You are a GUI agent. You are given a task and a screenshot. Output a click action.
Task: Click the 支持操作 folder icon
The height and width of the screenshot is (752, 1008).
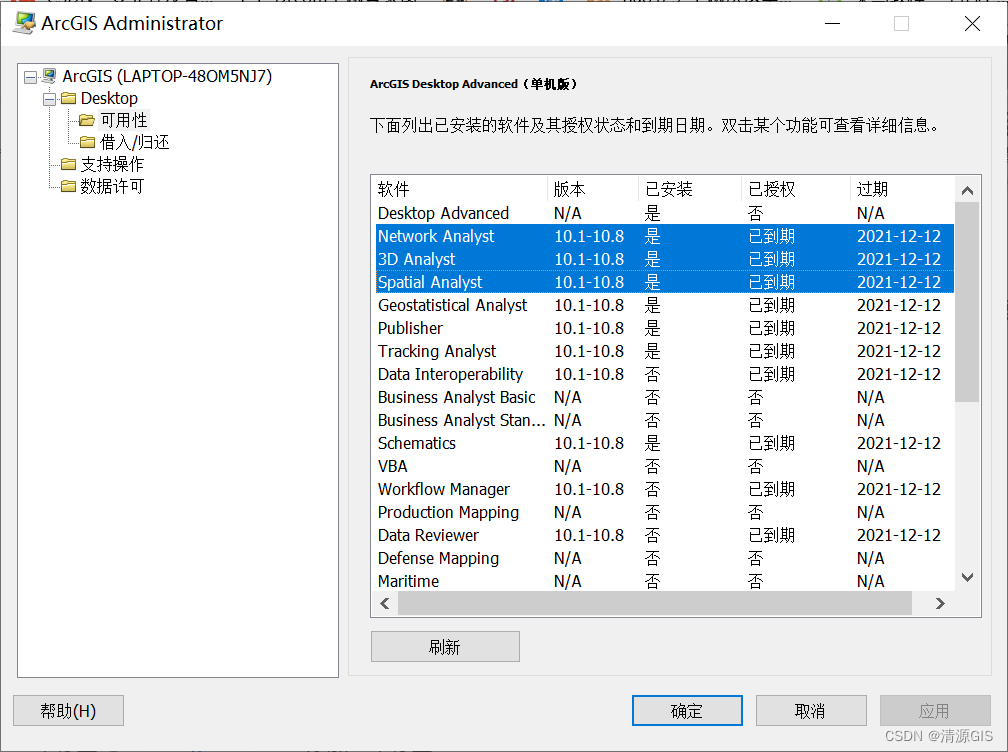(x=68, y=164)
